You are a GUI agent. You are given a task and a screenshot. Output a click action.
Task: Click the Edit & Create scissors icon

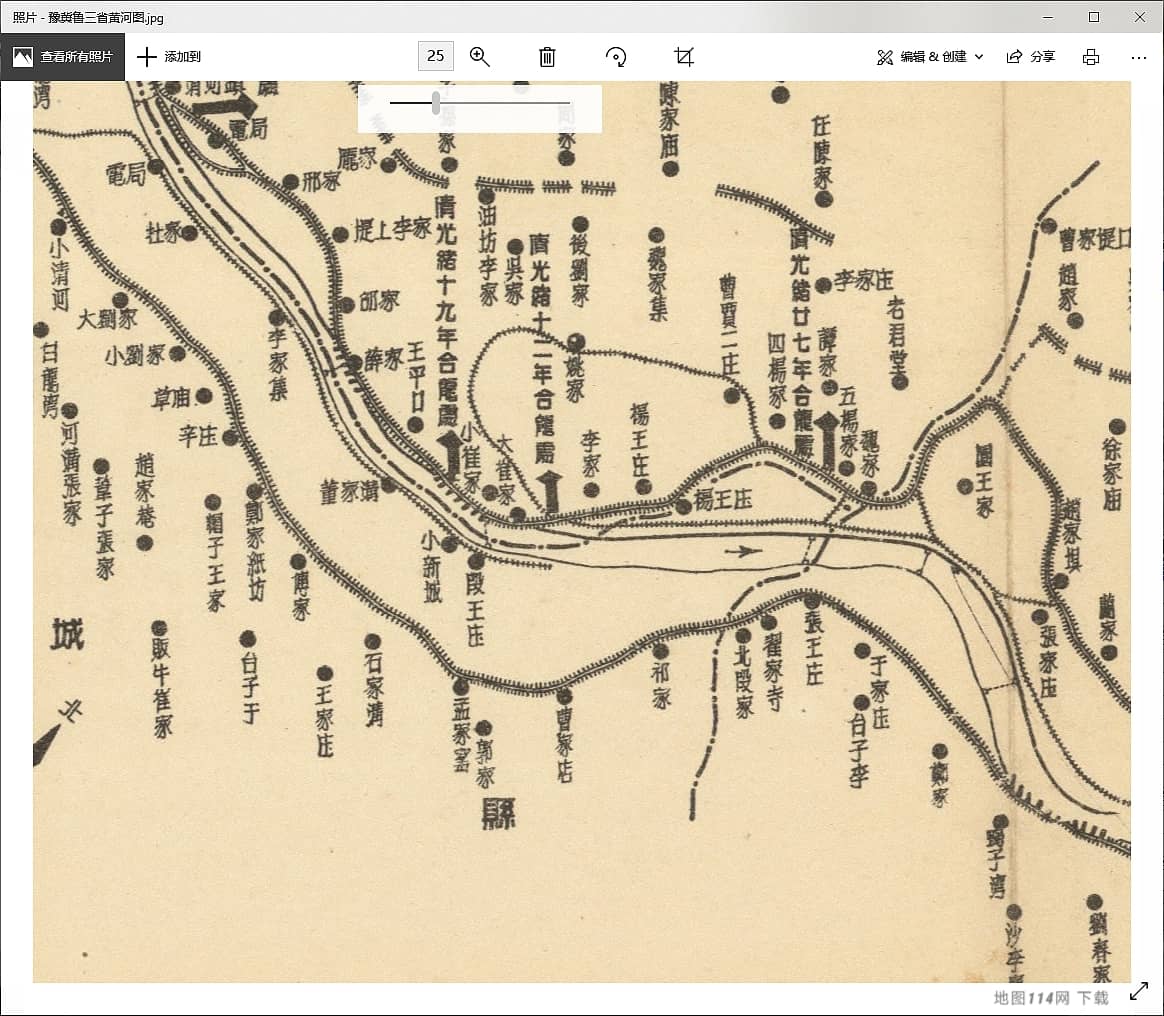[x=884, y=57]
